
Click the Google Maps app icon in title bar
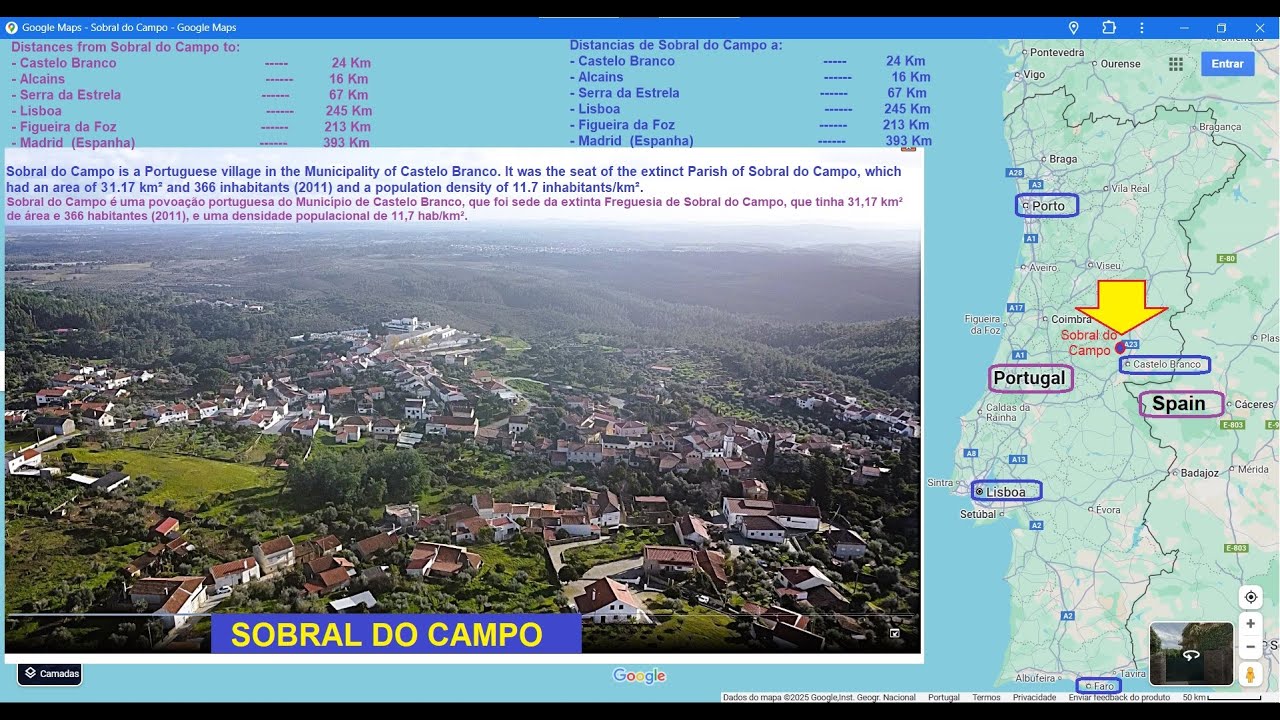point(12,28)
